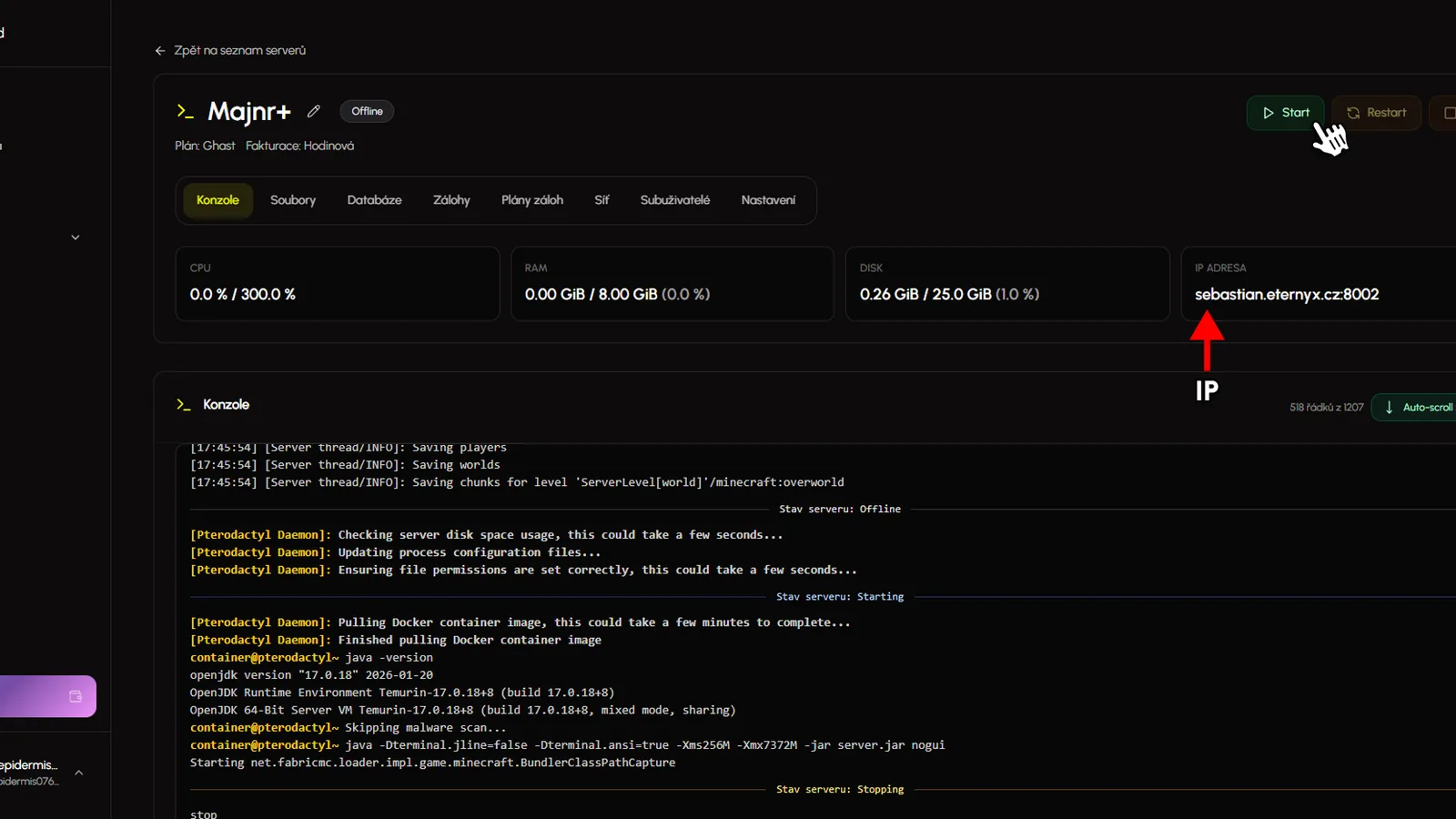Click the wallet icon on purple button

[76, 696]
